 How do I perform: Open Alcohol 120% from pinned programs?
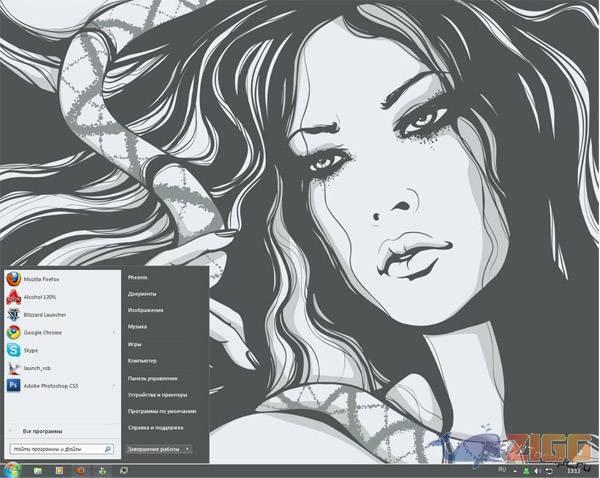tap(40, 297)
